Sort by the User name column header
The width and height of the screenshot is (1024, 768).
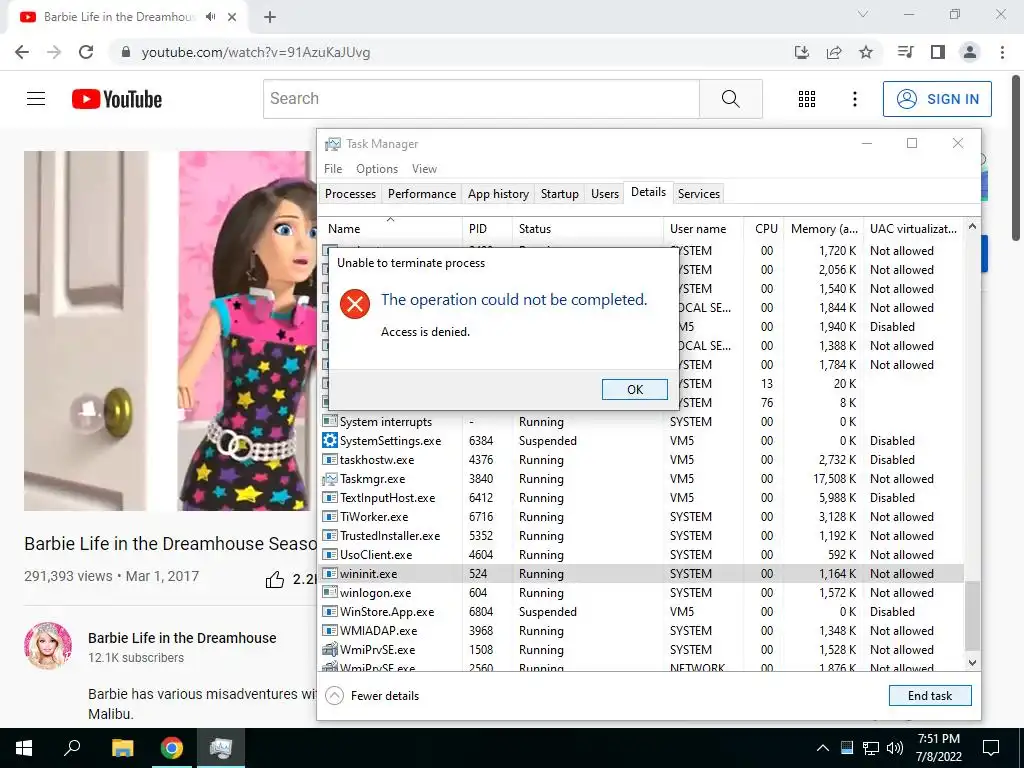coord(703,229)
